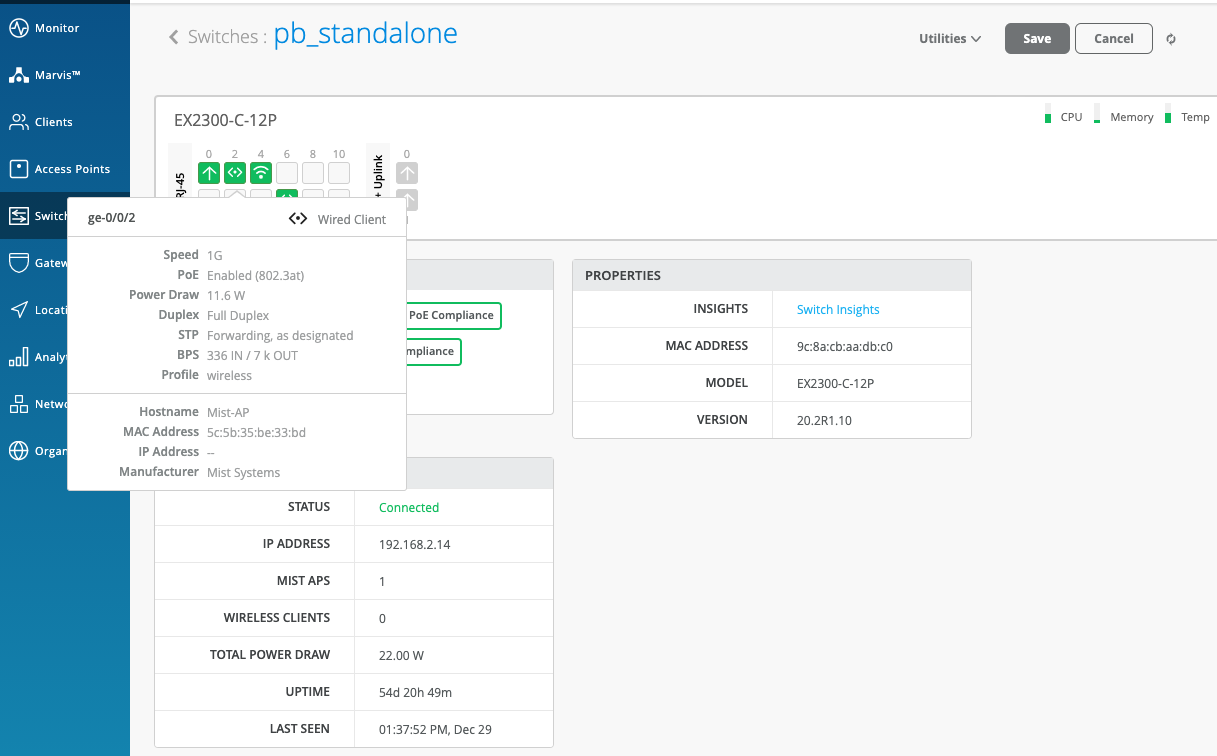Click the gray SFP uplink port 0
1217x756 pixels.
tap(407, 173)
